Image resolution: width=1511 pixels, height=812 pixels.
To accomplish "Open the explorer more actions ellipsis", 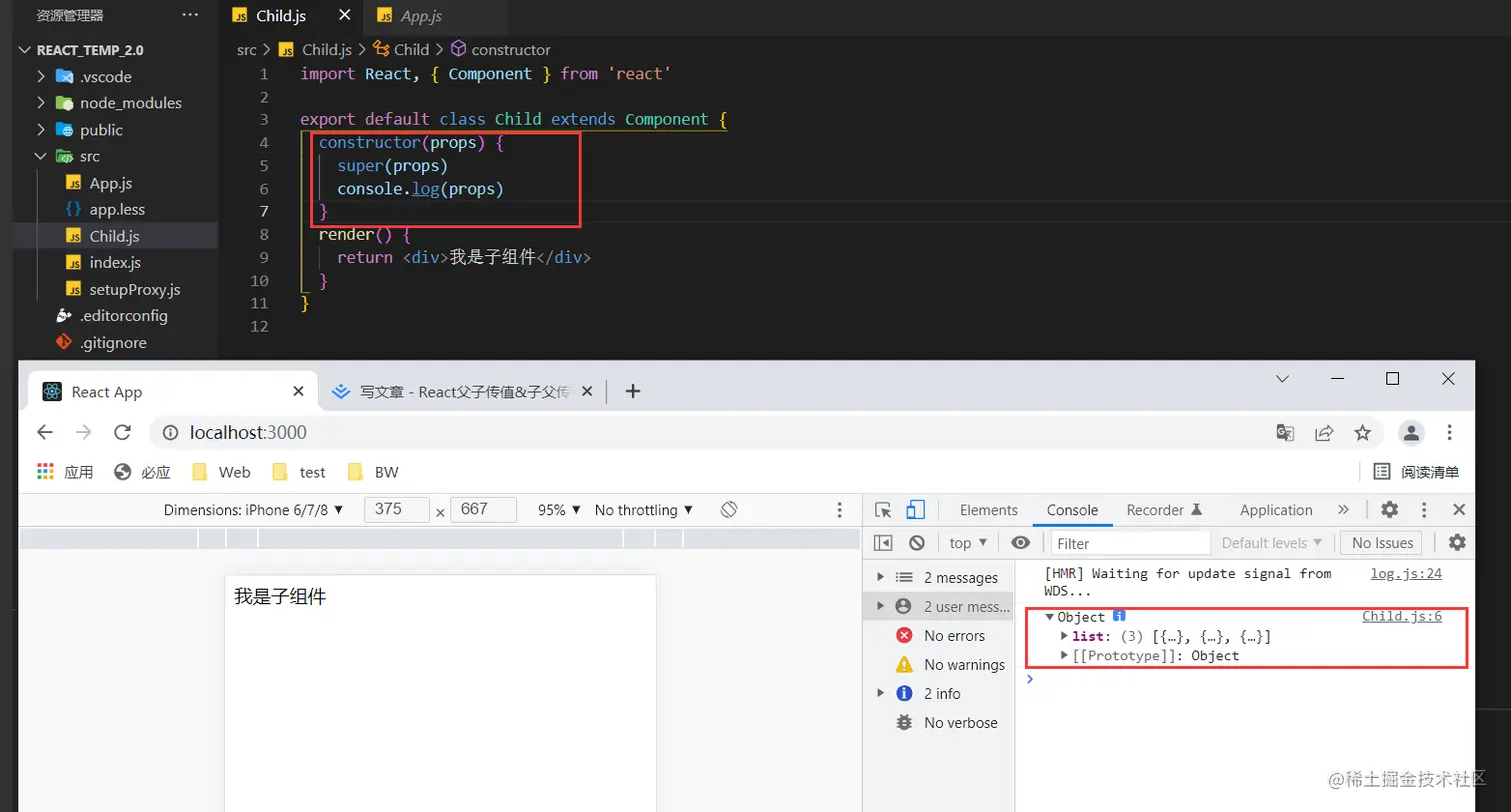I will (190, 15).
